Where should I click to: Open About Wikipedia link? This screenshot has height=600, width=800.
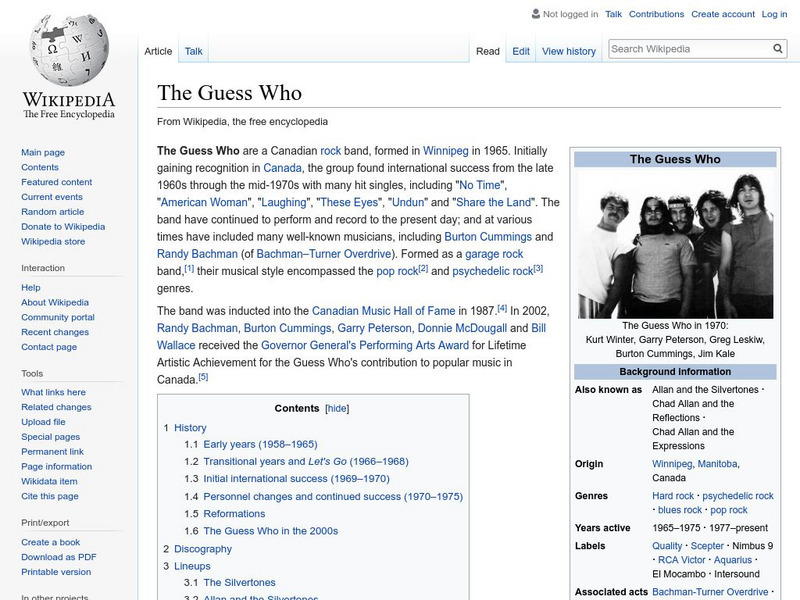55,303
